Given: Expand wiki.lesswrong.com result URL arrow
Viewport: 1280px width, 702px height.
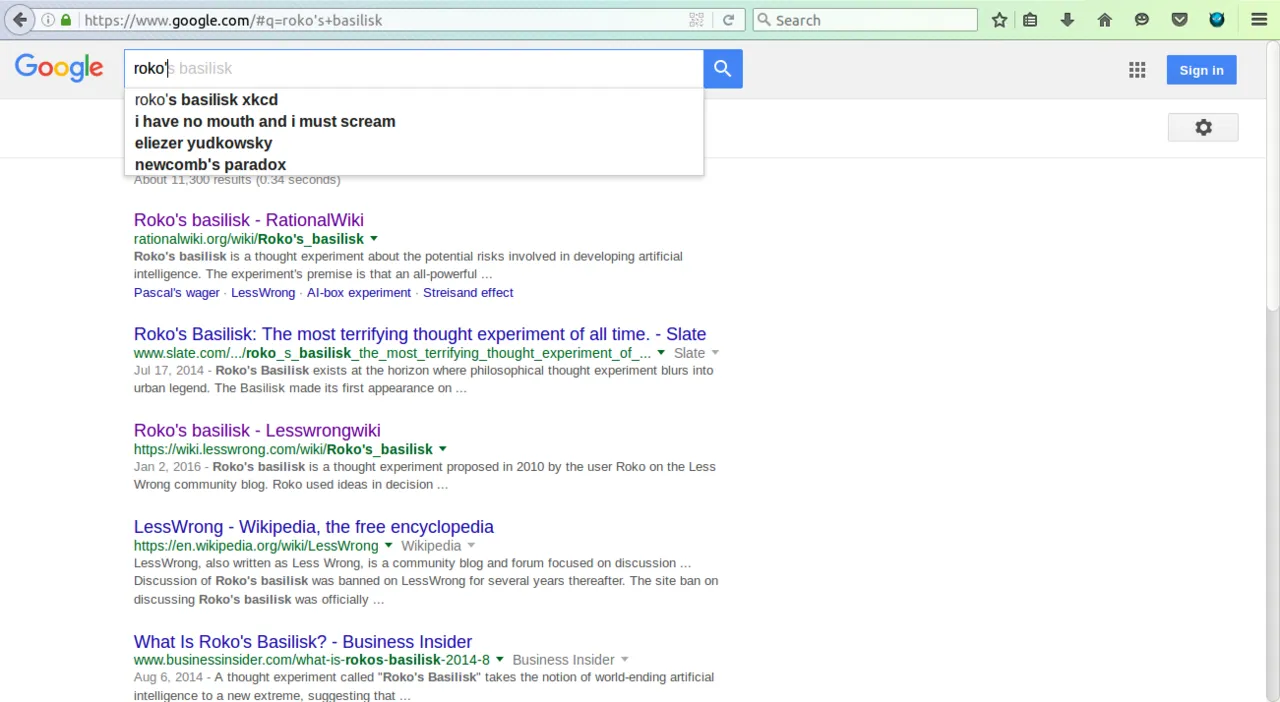Looking at the screenshot, I should 443,449.
